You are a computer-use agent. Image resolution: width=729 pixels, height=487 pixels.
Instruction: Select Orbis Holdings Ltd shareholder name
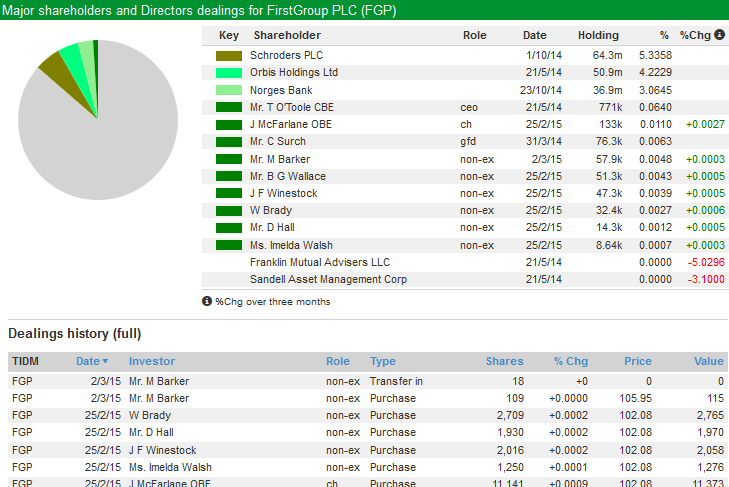click(294, 73)
